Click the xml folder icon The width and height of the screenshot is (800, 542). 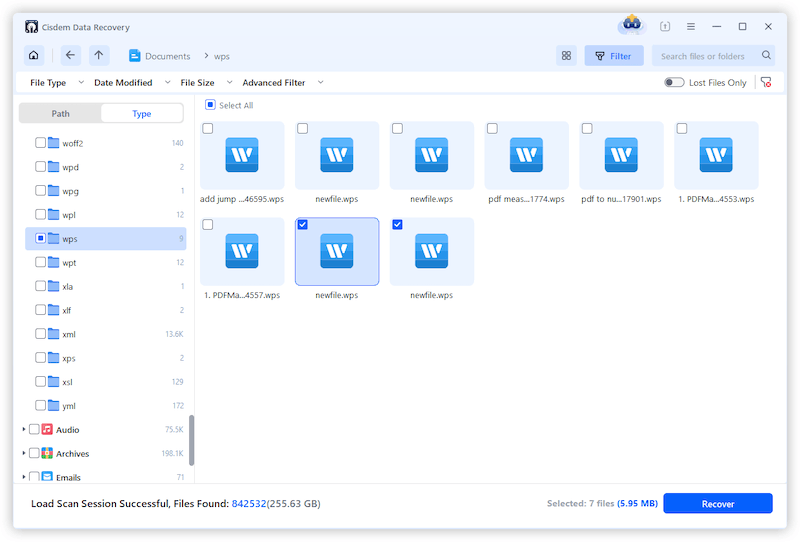click(x=54, y=334)
